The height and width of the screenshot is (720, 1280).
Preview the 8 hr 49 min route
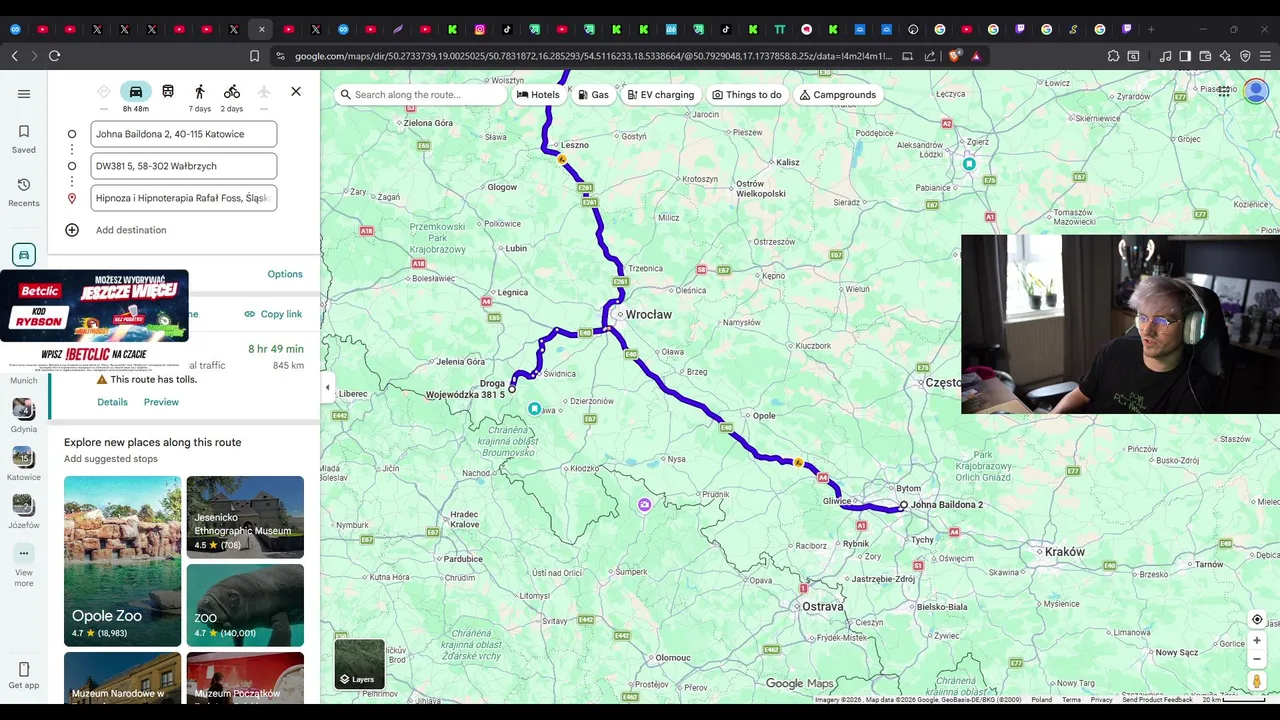point(161,402)
